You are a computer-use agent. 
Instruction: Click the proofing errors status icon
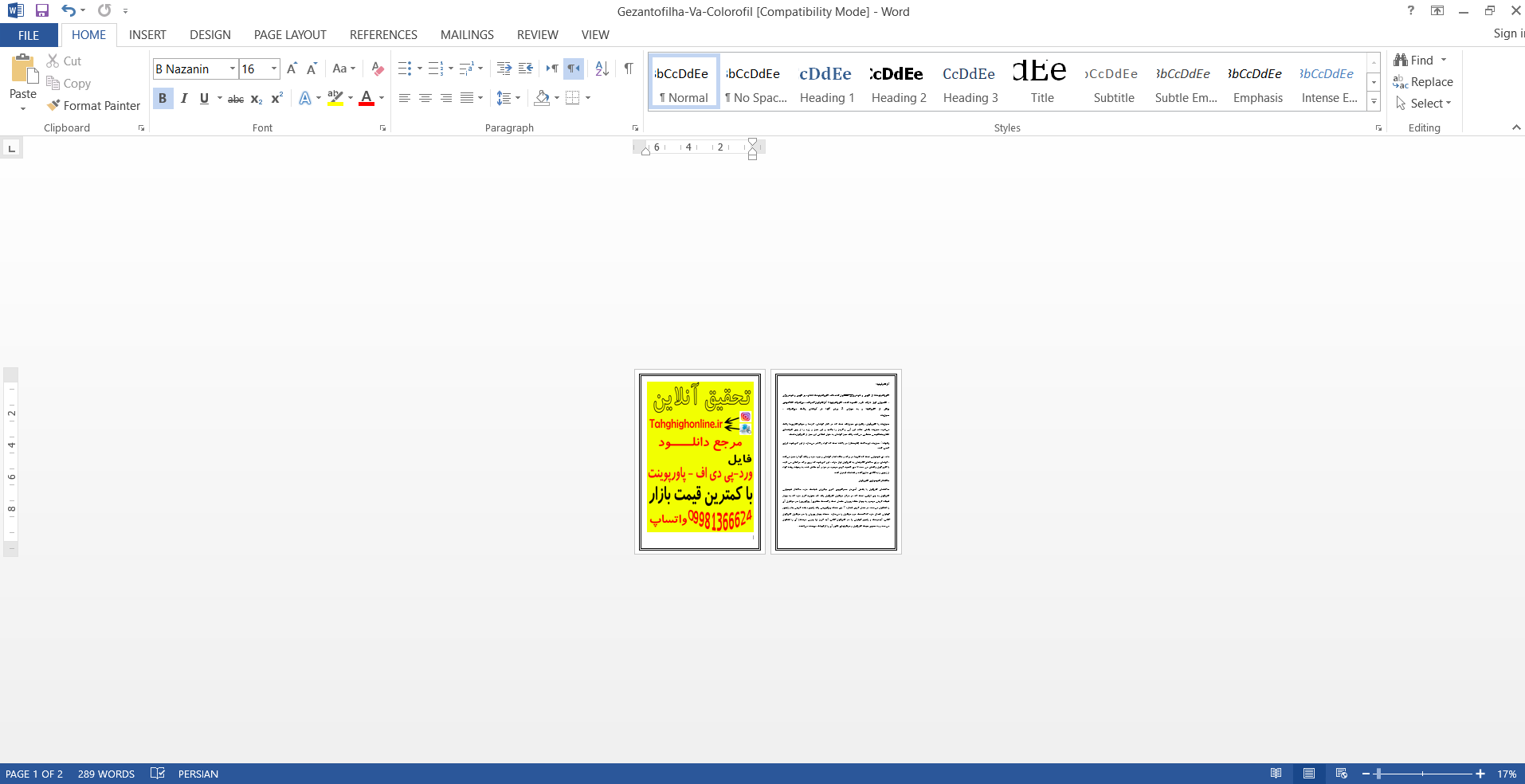(158, 774)
